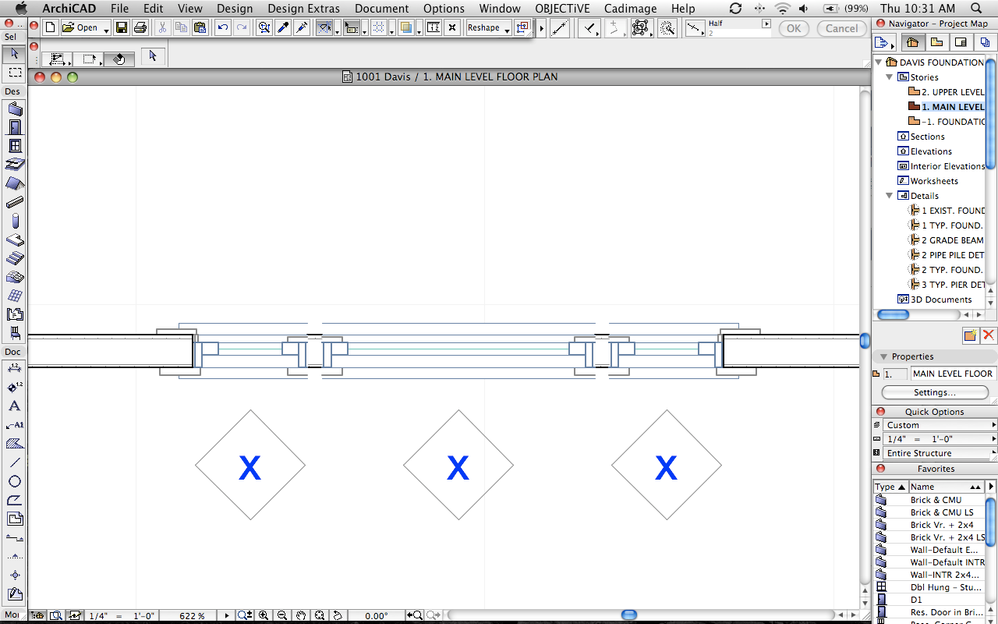This screenshot has width=998, height=624.
Task: Click the OK button in toolbar
Action: click(794, 28)
